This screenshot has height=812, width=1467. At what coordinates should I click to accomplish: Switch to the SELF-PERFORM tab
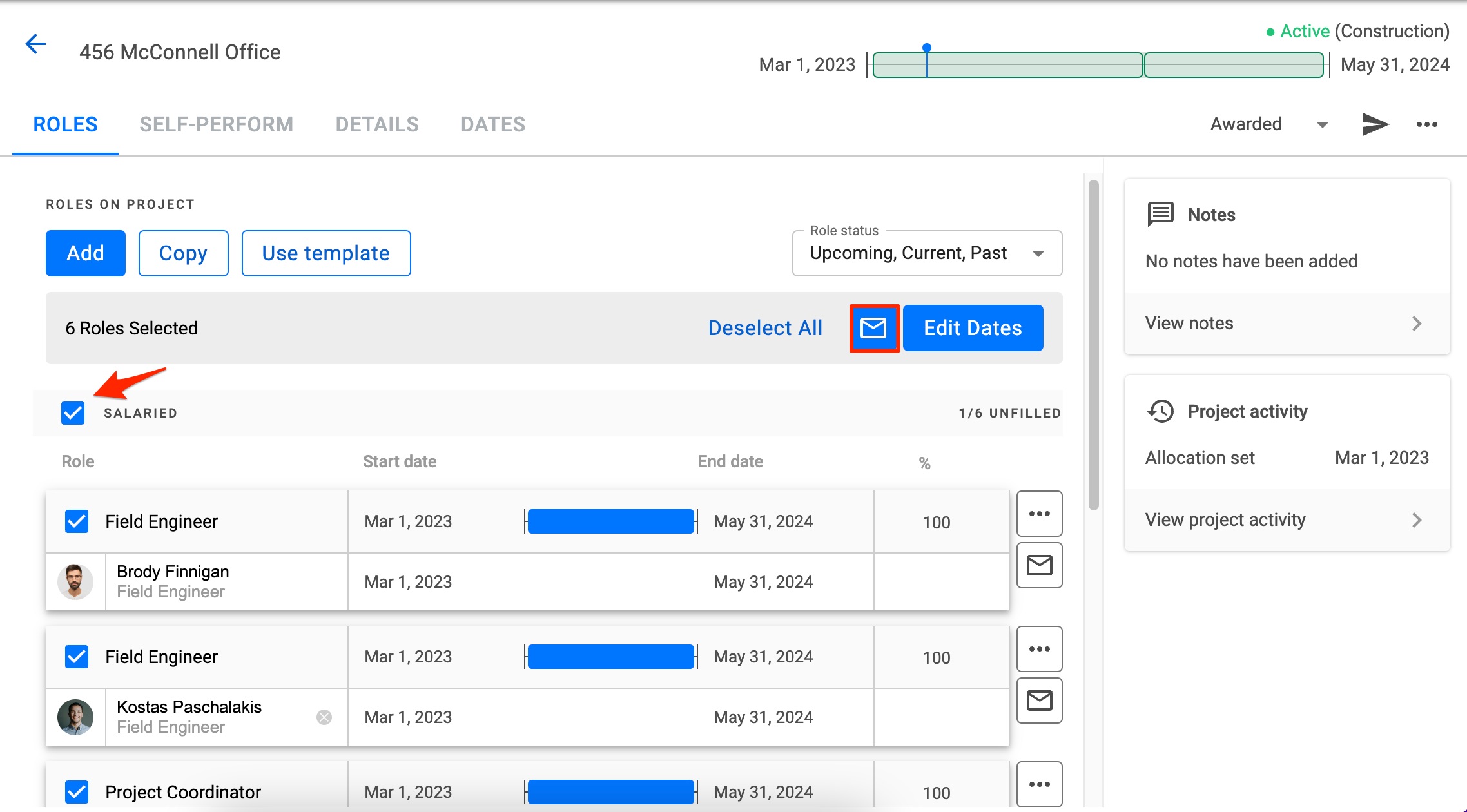217,124
